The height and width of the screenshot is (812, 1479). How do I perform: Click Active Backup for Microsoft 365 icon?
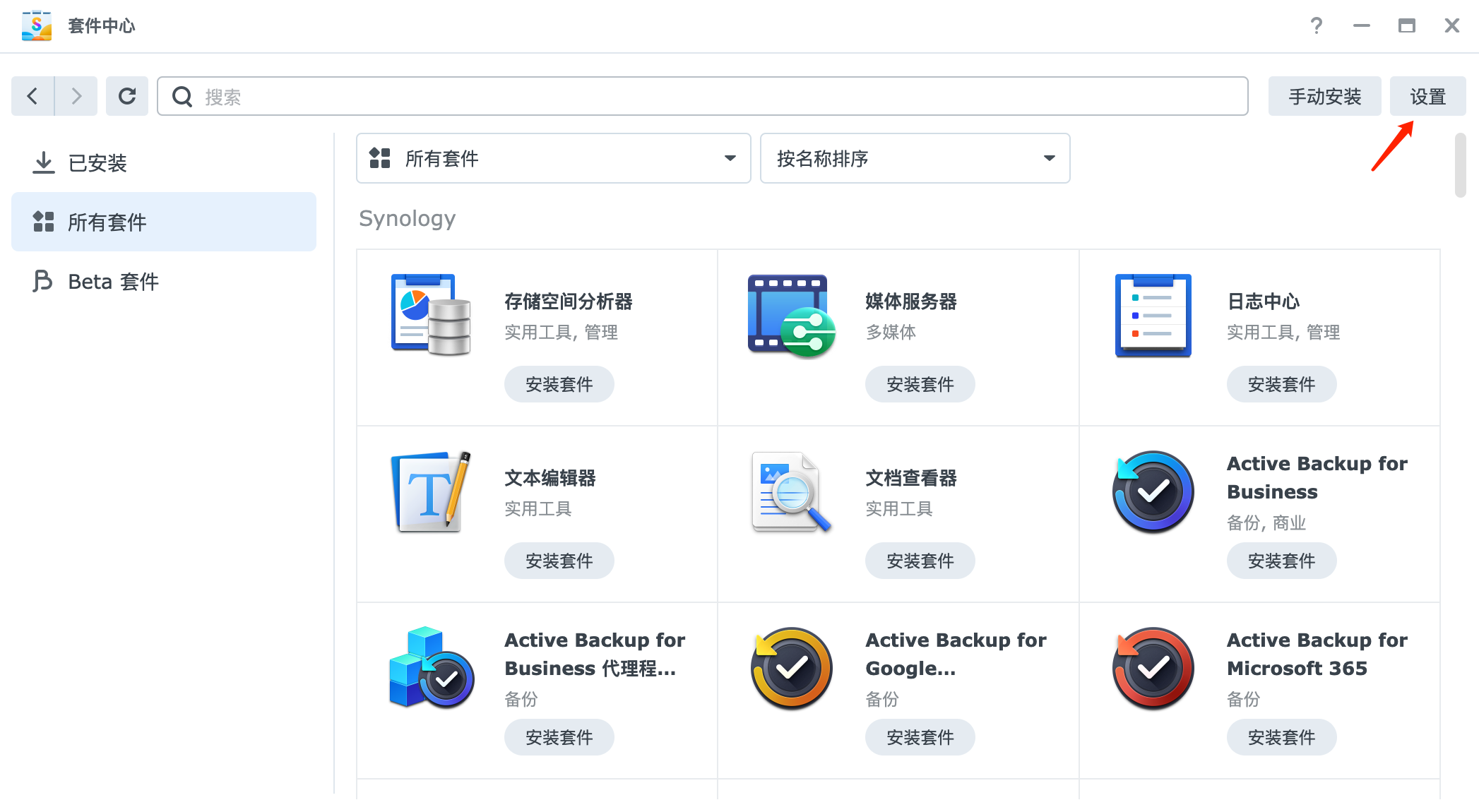pyautogui.click(x=1153, y=668)
